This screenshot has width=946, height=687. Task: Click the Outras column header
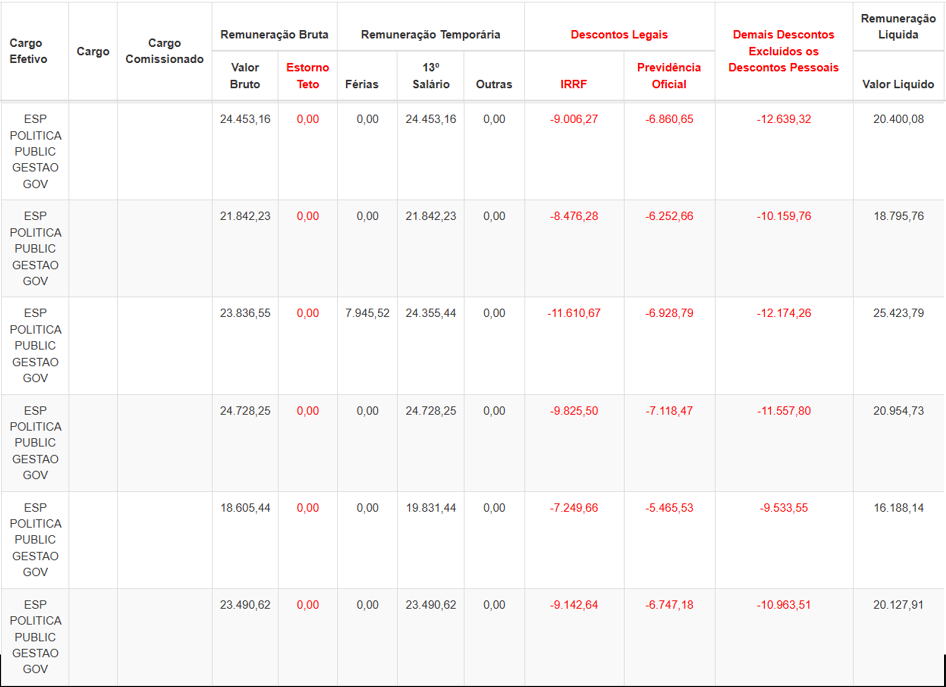[494, 84]
